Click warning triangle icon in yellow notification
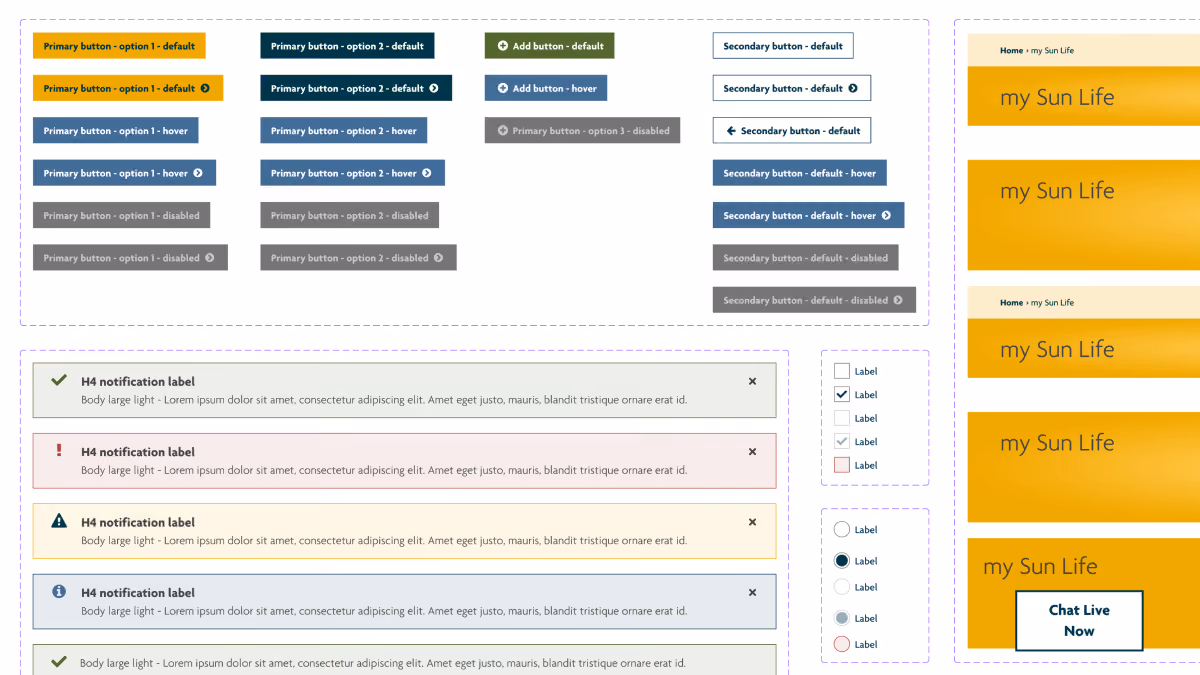The image size is (1200, 675). point(59,520)
